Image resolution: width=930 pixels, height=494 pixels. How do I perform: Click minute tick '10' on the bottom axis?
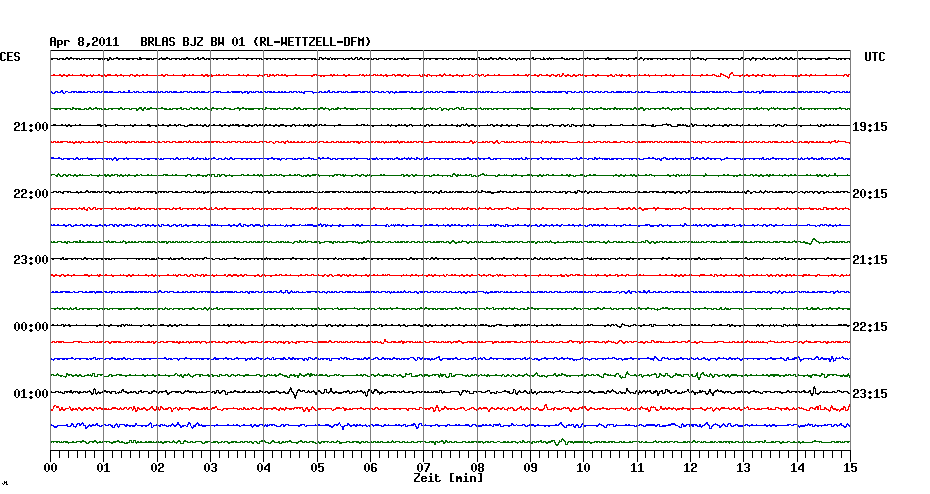coord(584,467)
